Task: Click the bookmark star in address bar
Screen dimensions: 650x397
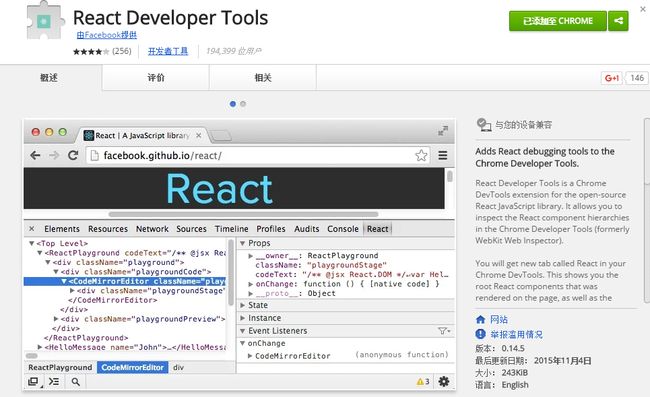Action: (x=421, y=155)
